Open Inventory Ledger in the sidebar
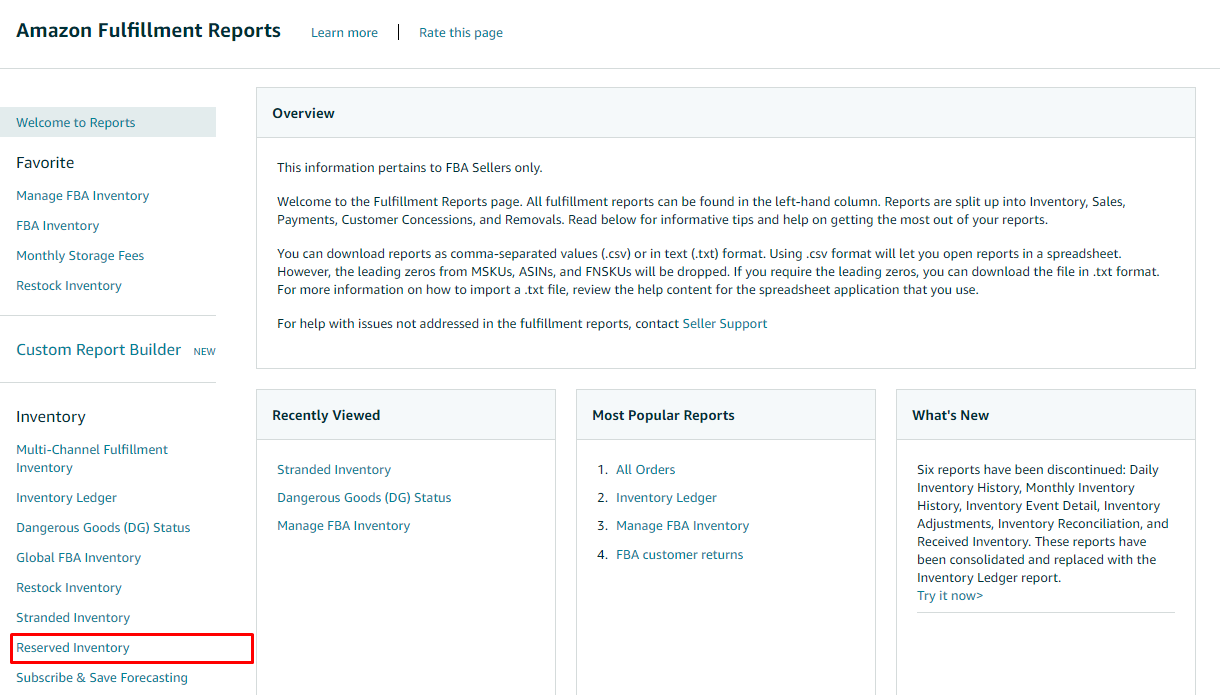Viewport: 1220px width, 695px height. [x=67, y=498]
